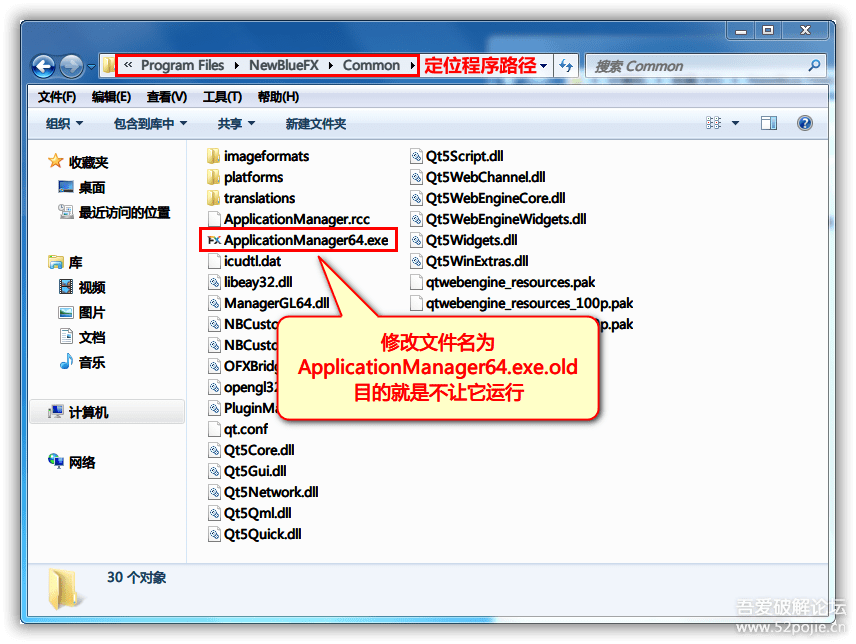Select the qt.conf file
The height and width of the screenshot is (644, 856).
pyautogui.click(x=245, y=429)
